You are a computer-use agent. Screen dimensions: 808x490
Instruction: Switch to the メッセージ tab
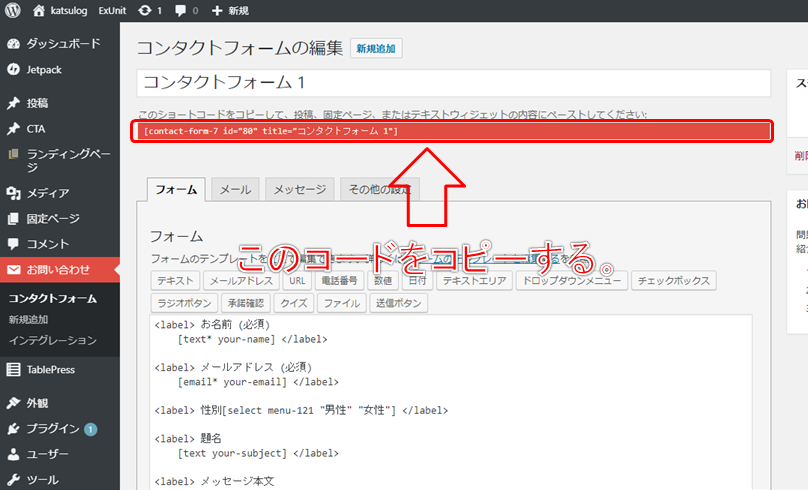pyautogui.click(x=299, y=190)
